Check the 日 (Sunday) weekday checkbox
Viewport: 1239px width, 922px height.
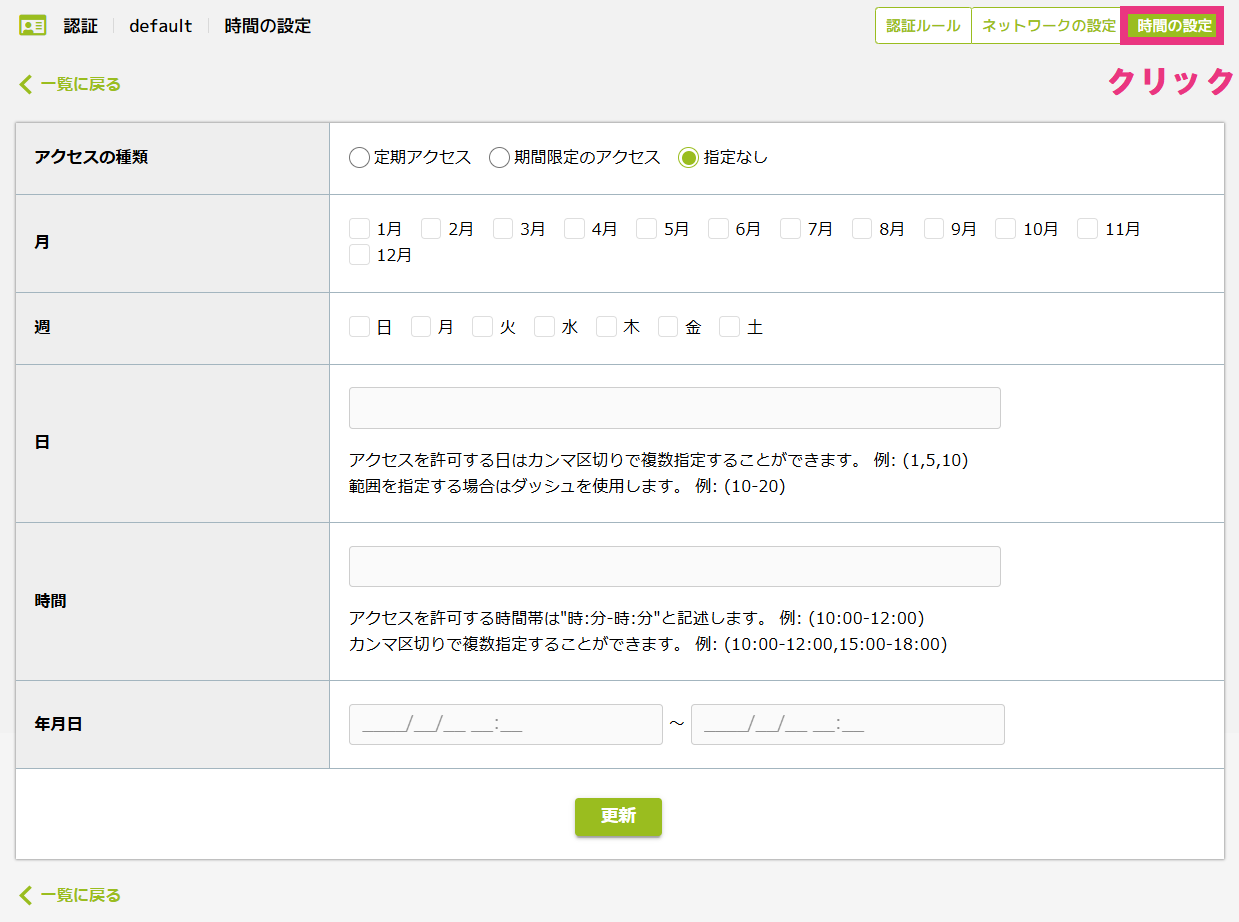359,327
